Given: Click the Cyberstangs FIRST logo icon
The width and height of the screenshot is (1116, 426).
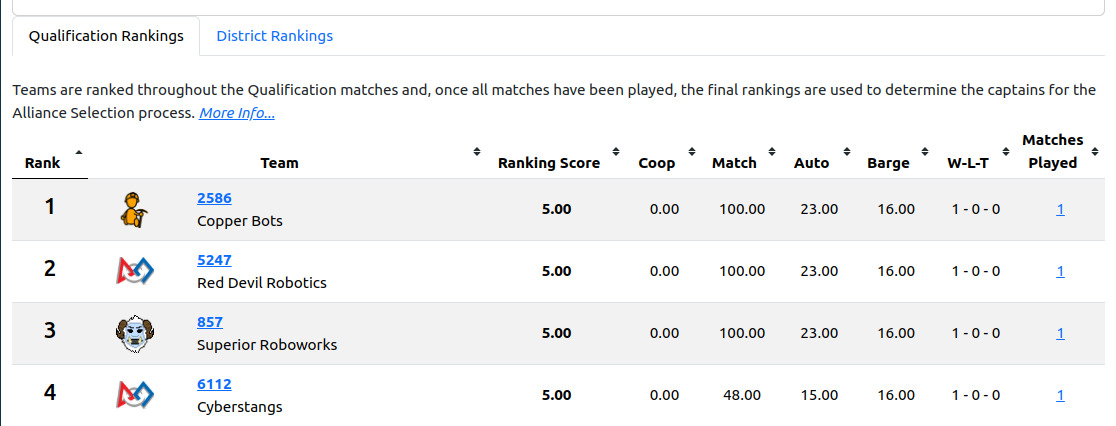Looking at the screenshot, I should [x=134, y=394].
